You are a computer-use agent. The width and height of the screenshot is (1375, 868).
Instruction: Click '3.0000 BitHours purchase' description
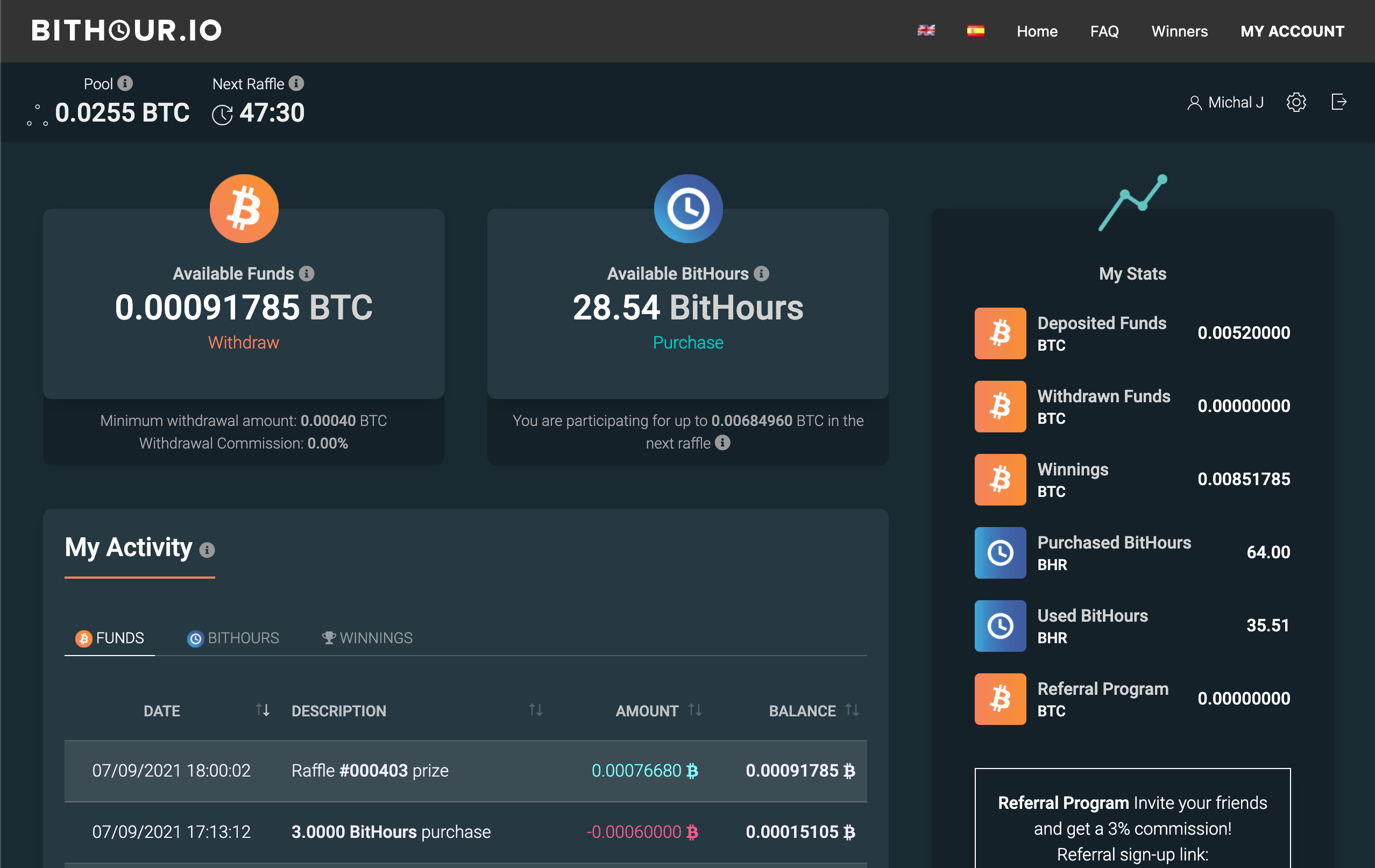(391, 833)
